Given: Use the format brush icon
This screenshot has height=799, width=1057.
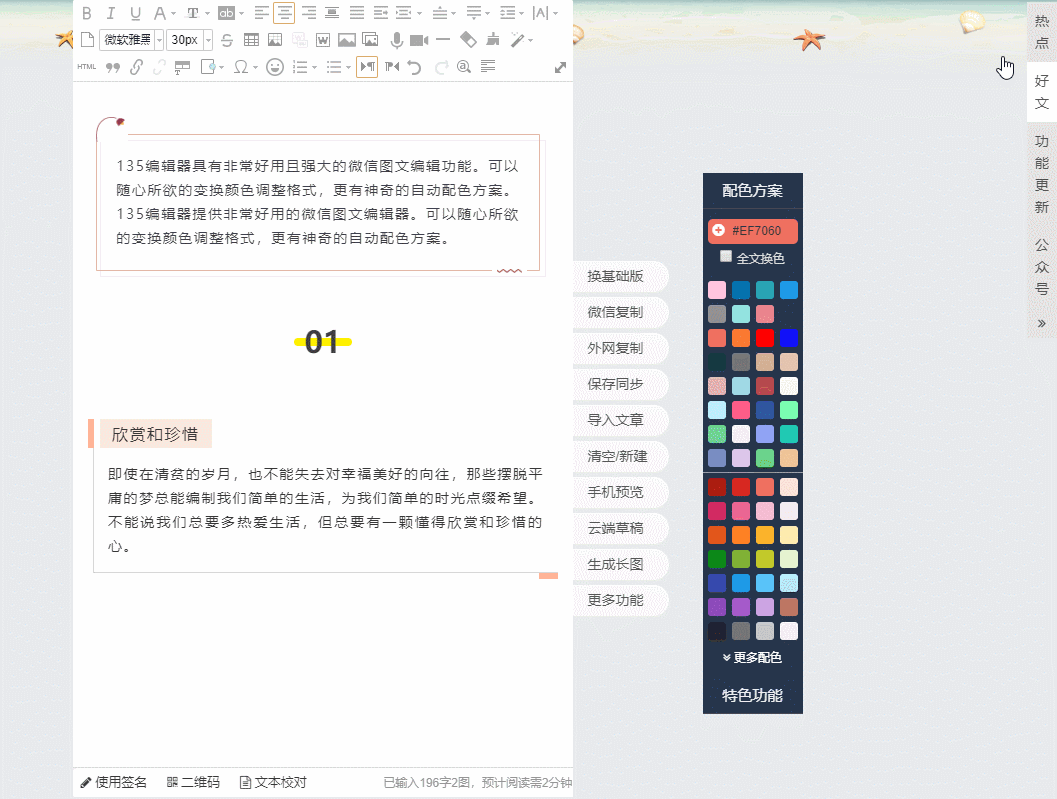Looking at the screenshot, I should tap(493, 40).
